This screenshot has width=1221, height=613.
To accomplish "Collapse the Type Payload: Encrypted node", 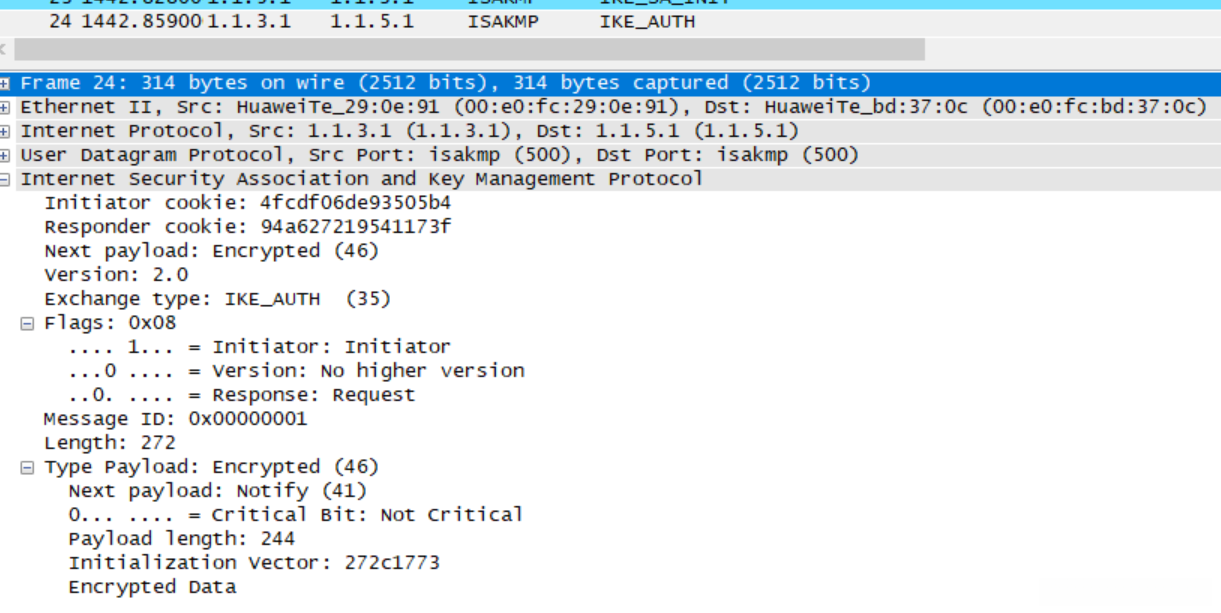I will click(28, 467).
